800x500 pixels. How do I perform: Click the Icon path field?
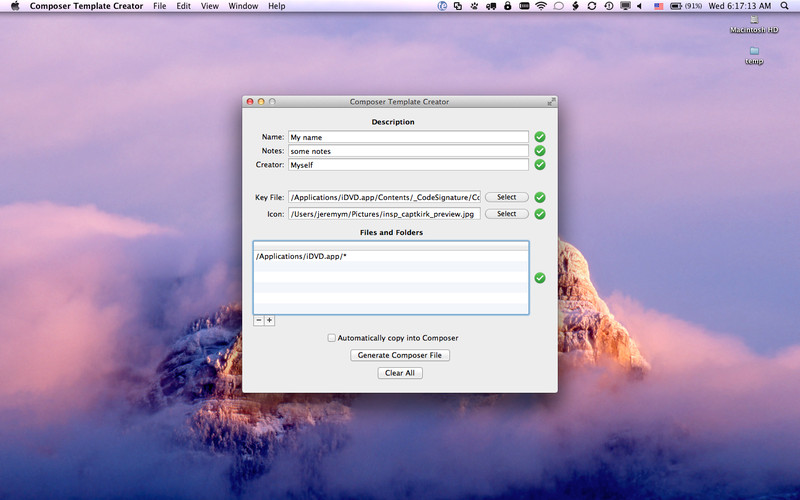[x=384, y=214]
